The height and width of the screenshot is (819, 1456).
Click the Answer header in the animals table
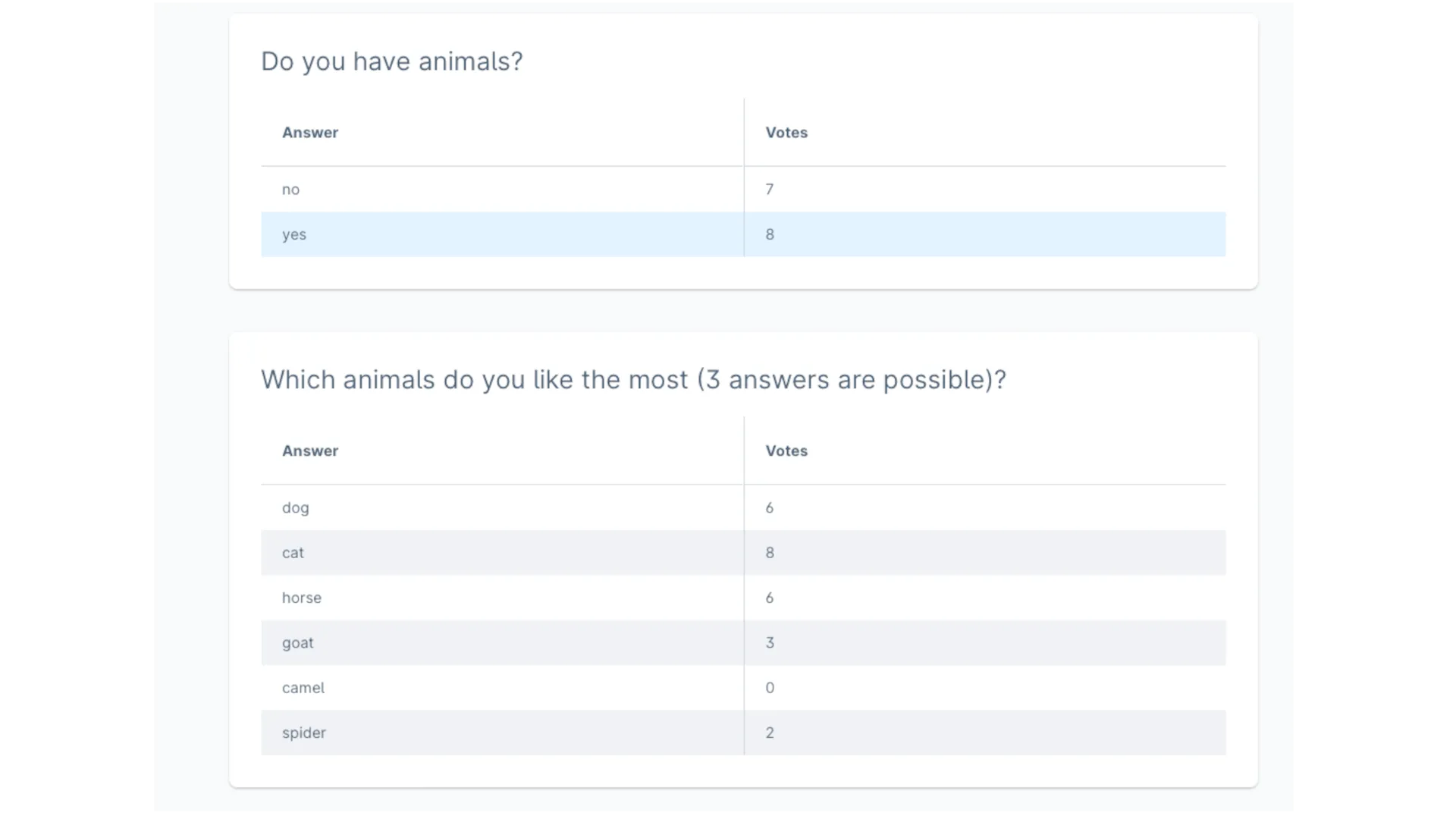coord(310,450)
